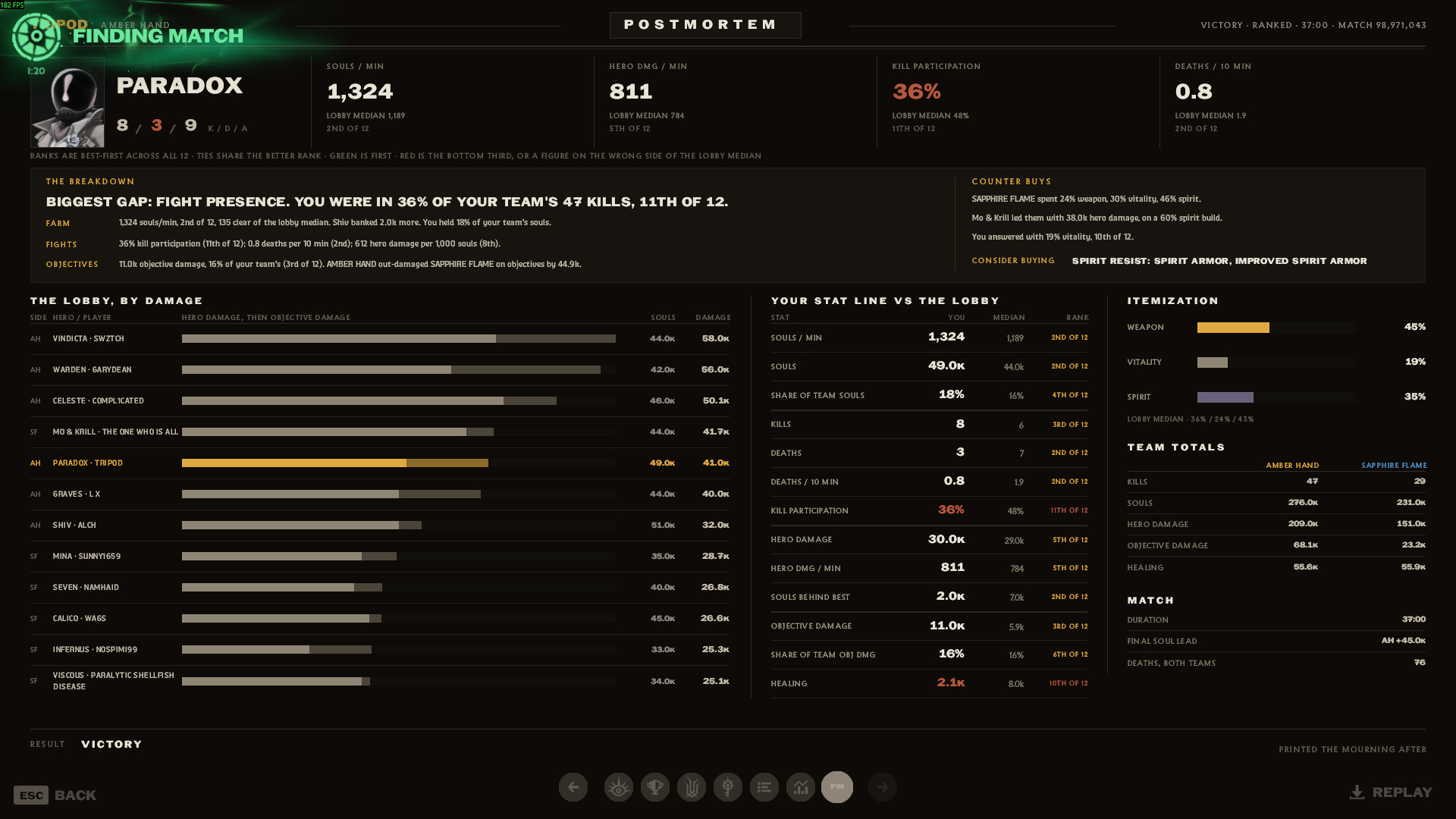Click the Spirit itemization bar
The image size is (1456, 819).
pos(1276,397)
